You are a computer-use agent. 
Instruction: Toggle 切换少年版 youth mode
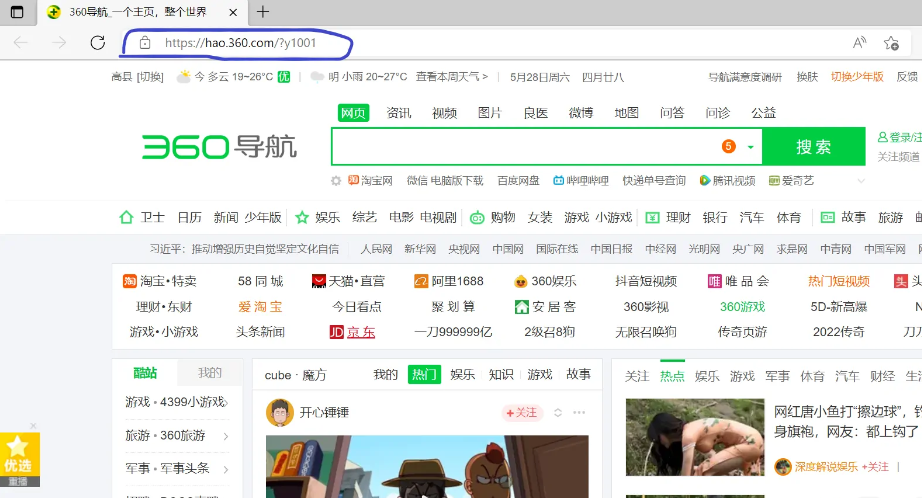[x=857, y=77]
